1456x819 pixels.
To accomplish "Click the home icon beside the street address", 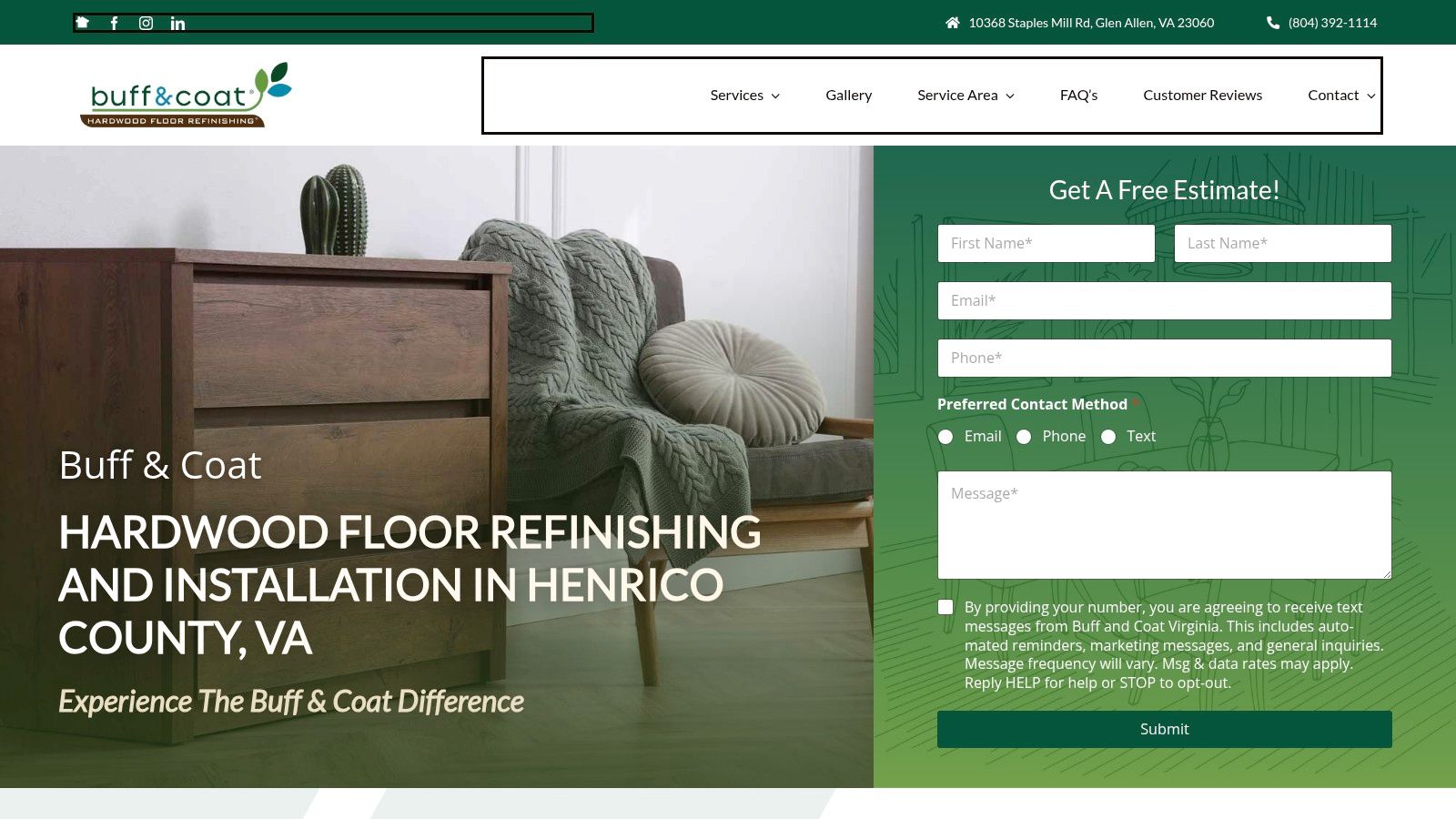I will click(952, 23).
